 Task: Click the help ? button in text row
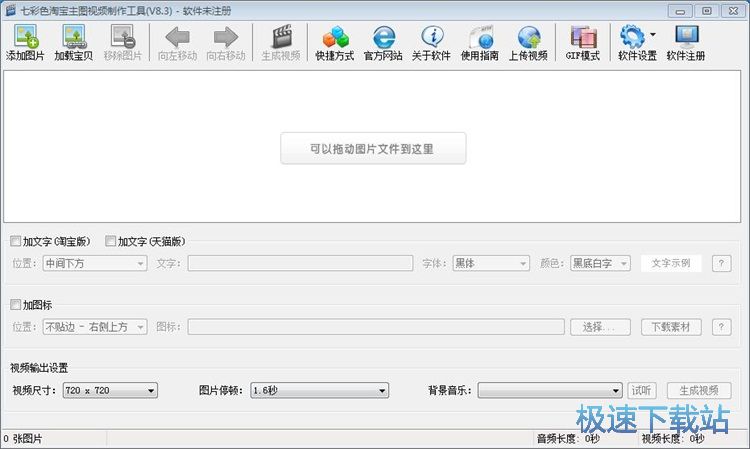pos(721,263)
